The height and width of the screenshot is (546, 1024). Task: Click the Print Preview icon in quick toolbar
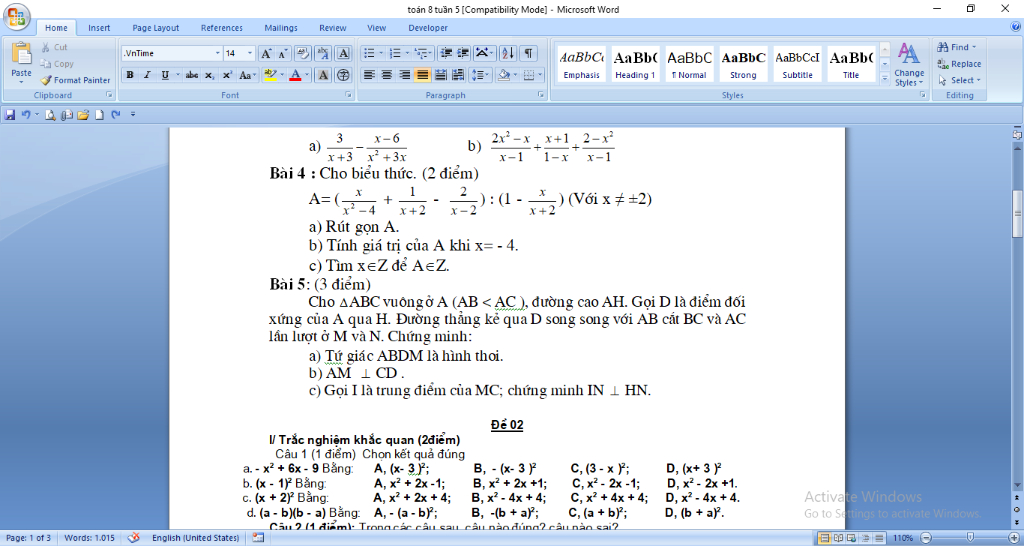pyautogui.click(x=50, y=115)
